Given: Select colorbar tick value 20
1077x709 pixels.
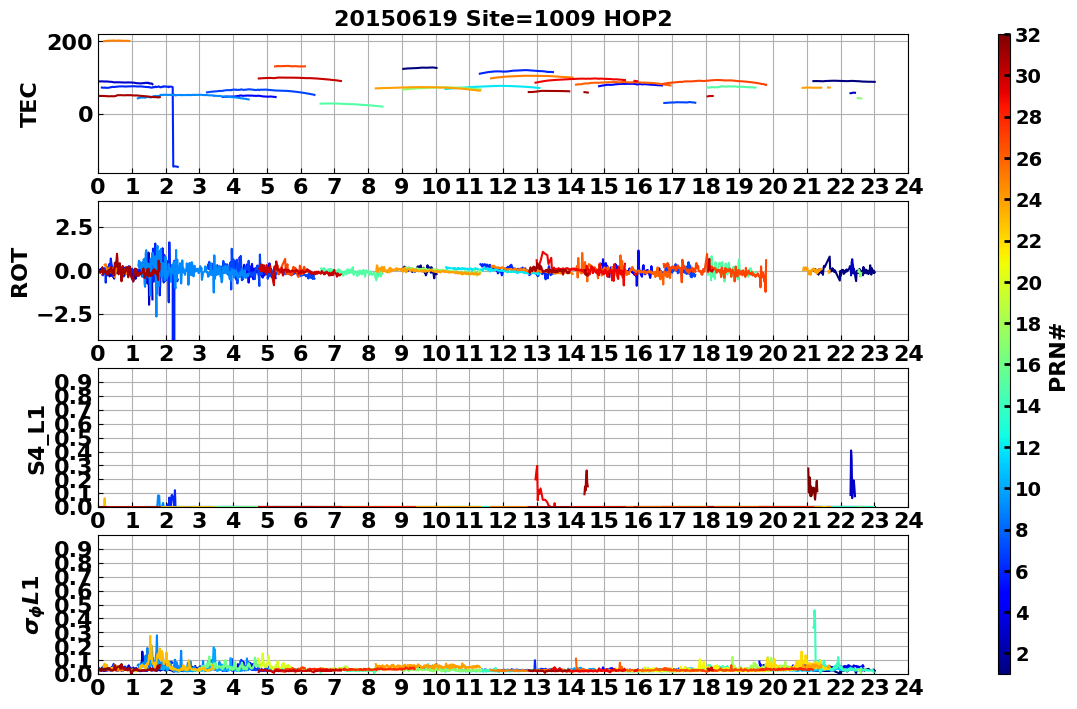Looking at the screenshot, I should tap(1028, 282).
